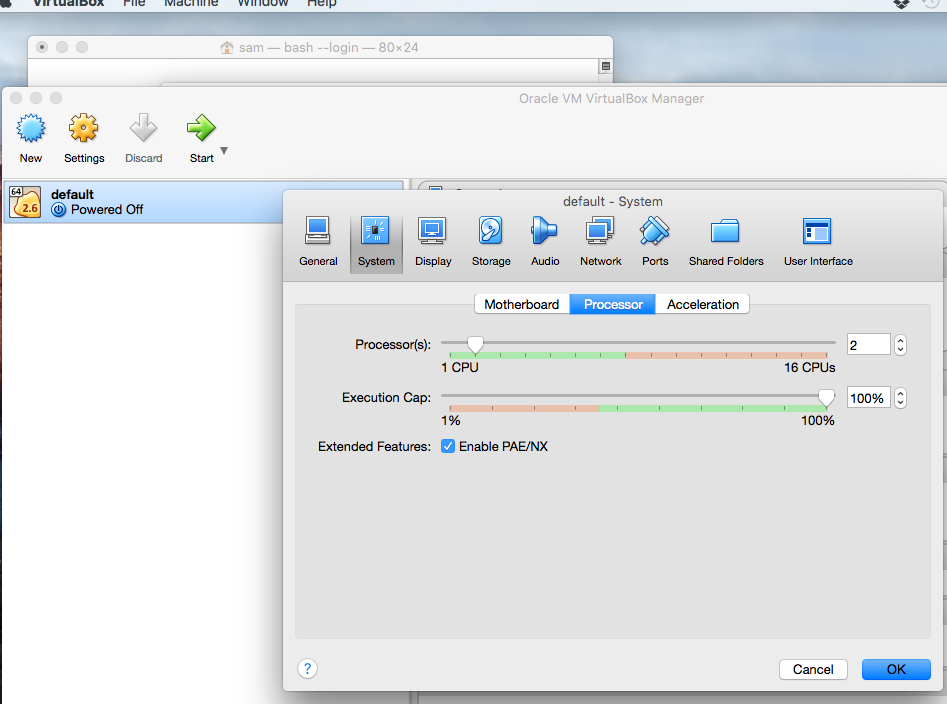Image resolution: width=947 pixels, height=704 pixels.
Task: Click the New machine toolbar icon
Action: click(x=31, y=128)
